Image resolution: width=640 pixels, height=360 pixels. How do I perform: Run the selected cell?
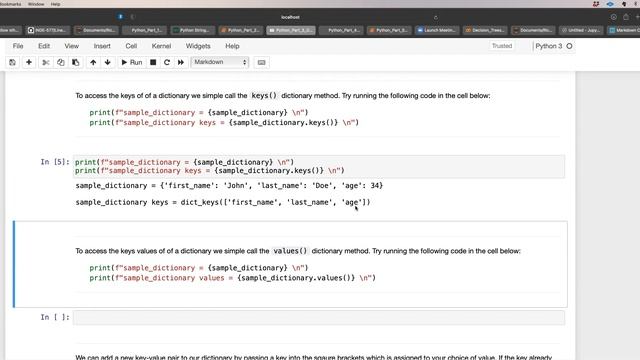click(x=131, y=62)
